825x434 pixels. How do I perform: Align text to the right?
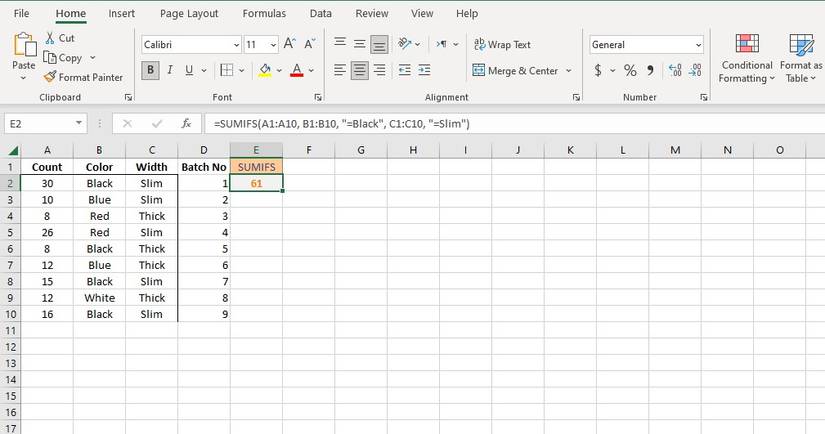coord(379,70)
